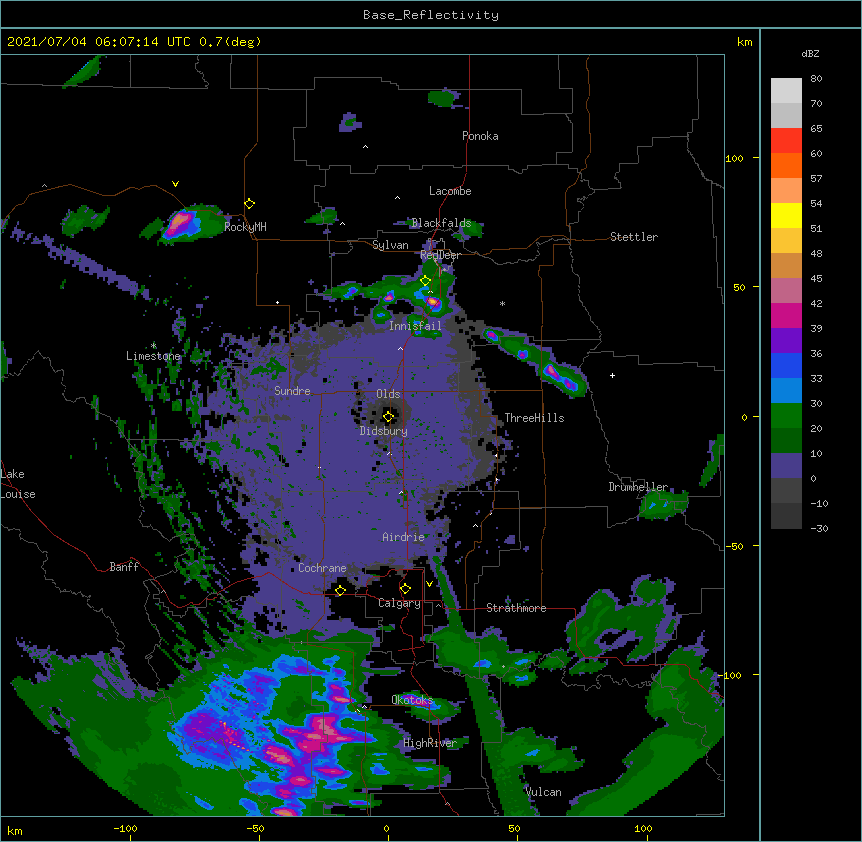
Task: Click the RockyMH label
Action: tap(245, 227)
